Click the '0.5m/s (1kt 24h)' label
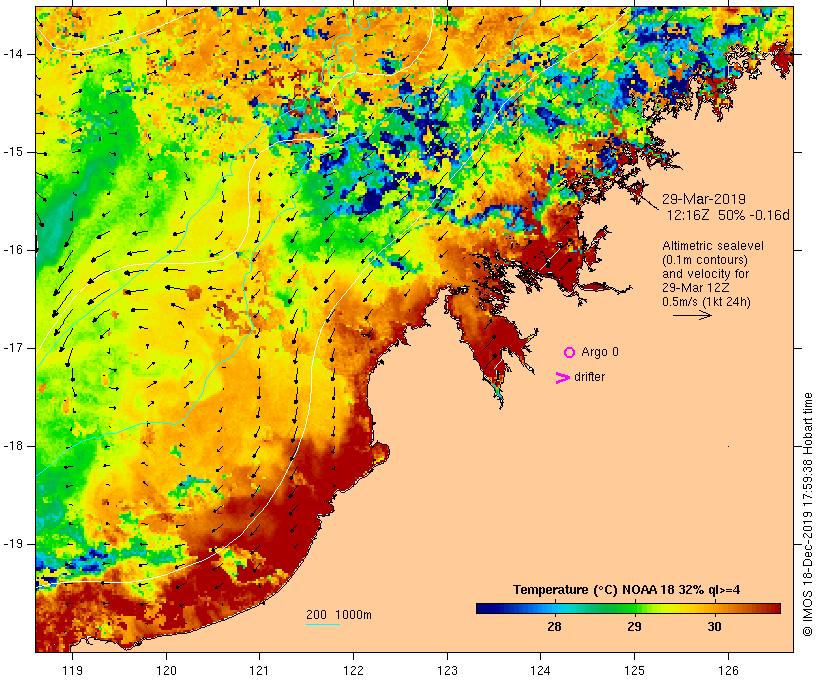This screenshot has height=680, width=820. coord(706,302)
